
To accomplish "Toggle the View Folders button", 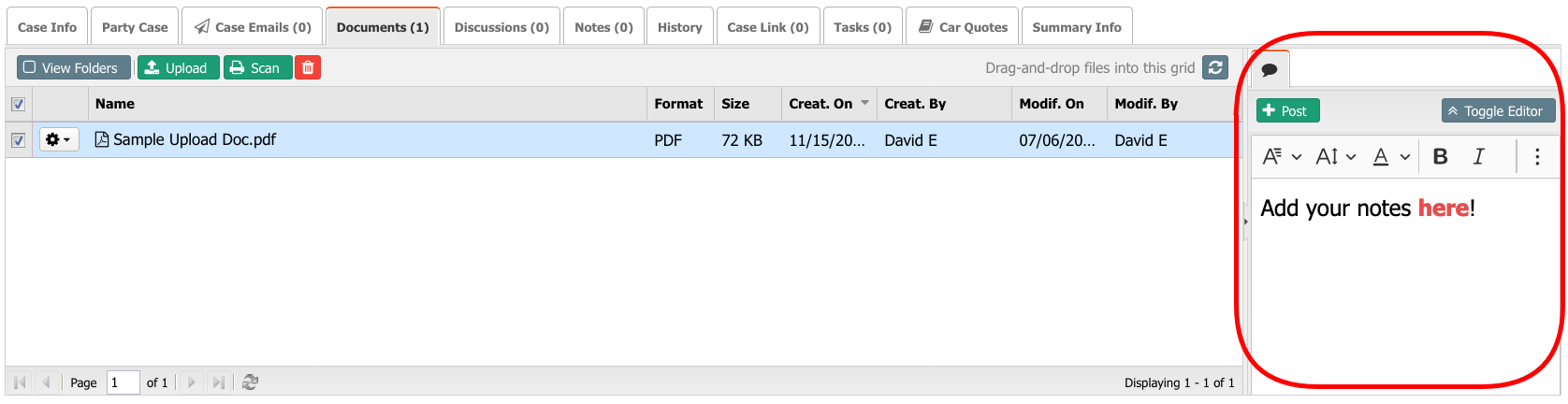I will pyautogui.click(x=70, y=67).
